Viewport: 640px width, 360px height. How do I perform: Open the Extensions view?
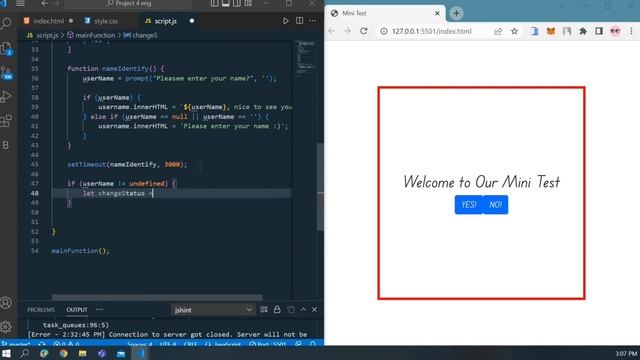click(x=6, y=121)
